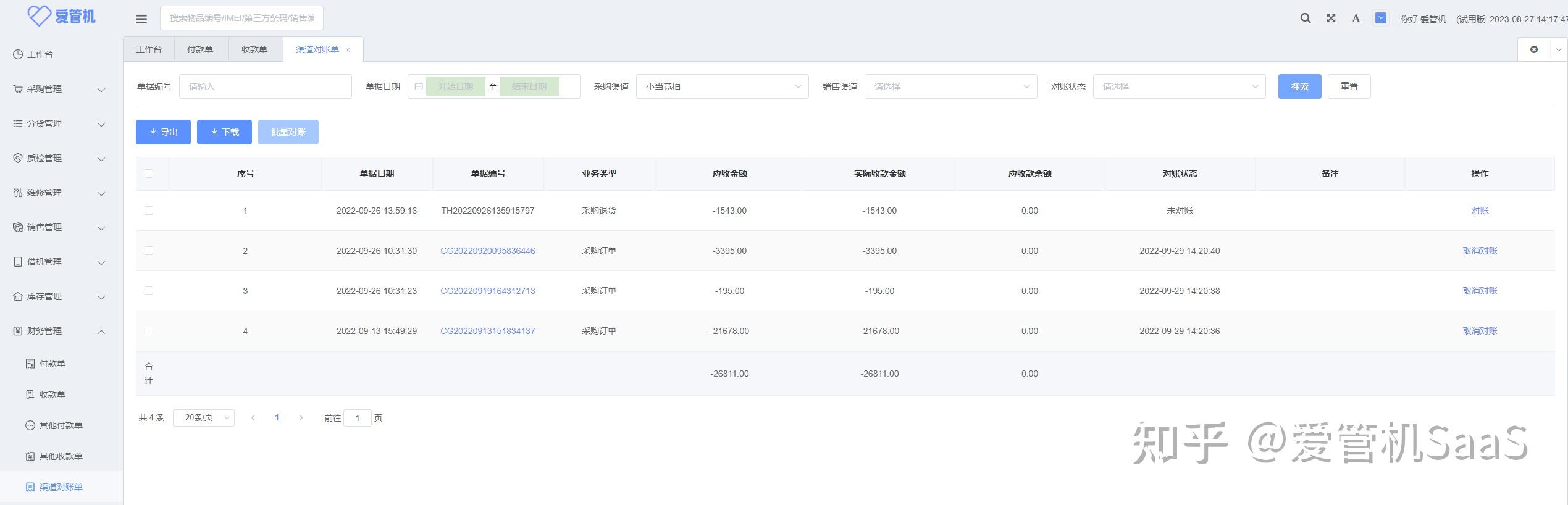Click the 维修管理 tools icon

point(18,193)
